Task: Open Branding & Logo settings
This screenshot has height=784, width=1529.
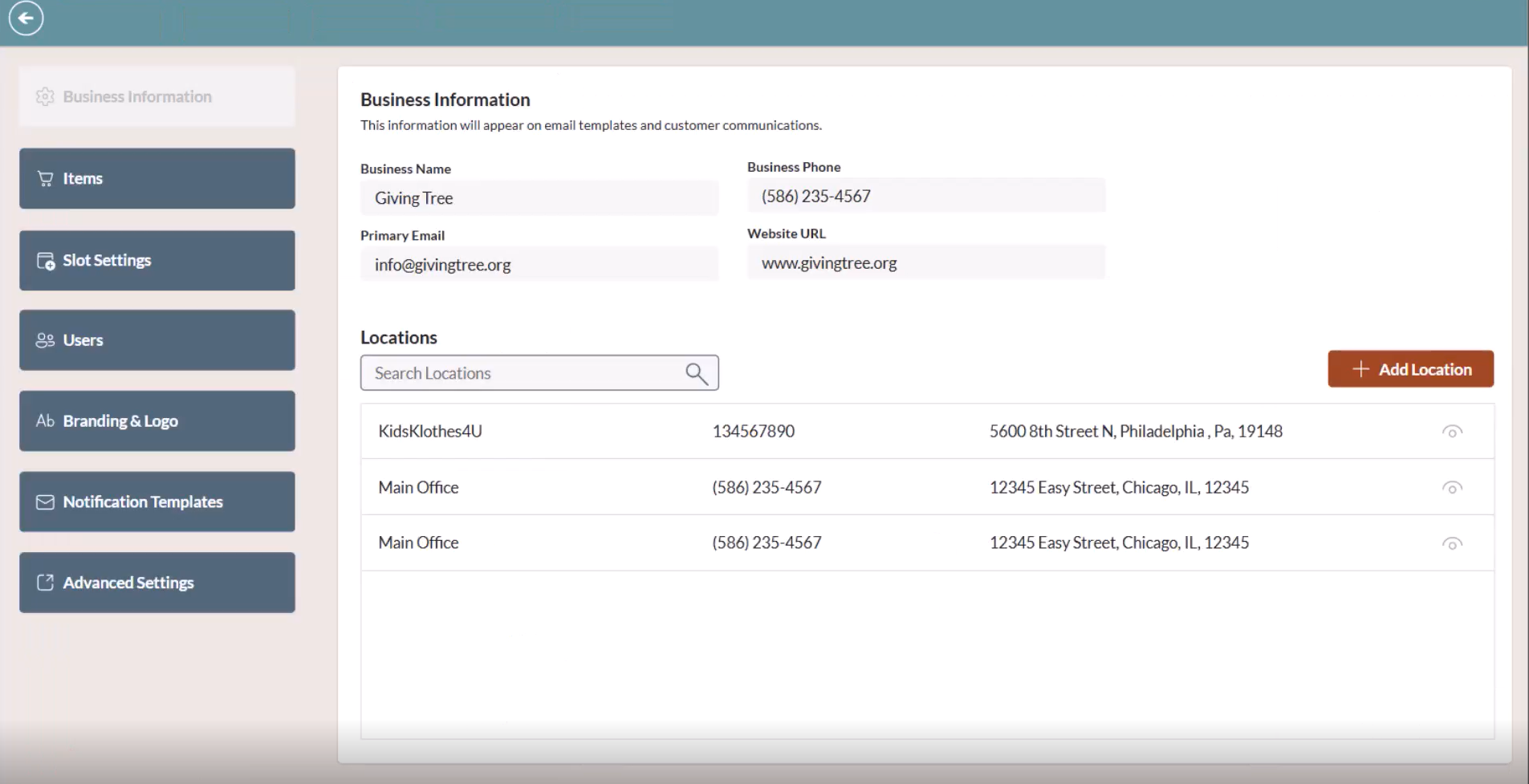Action: 157,420
